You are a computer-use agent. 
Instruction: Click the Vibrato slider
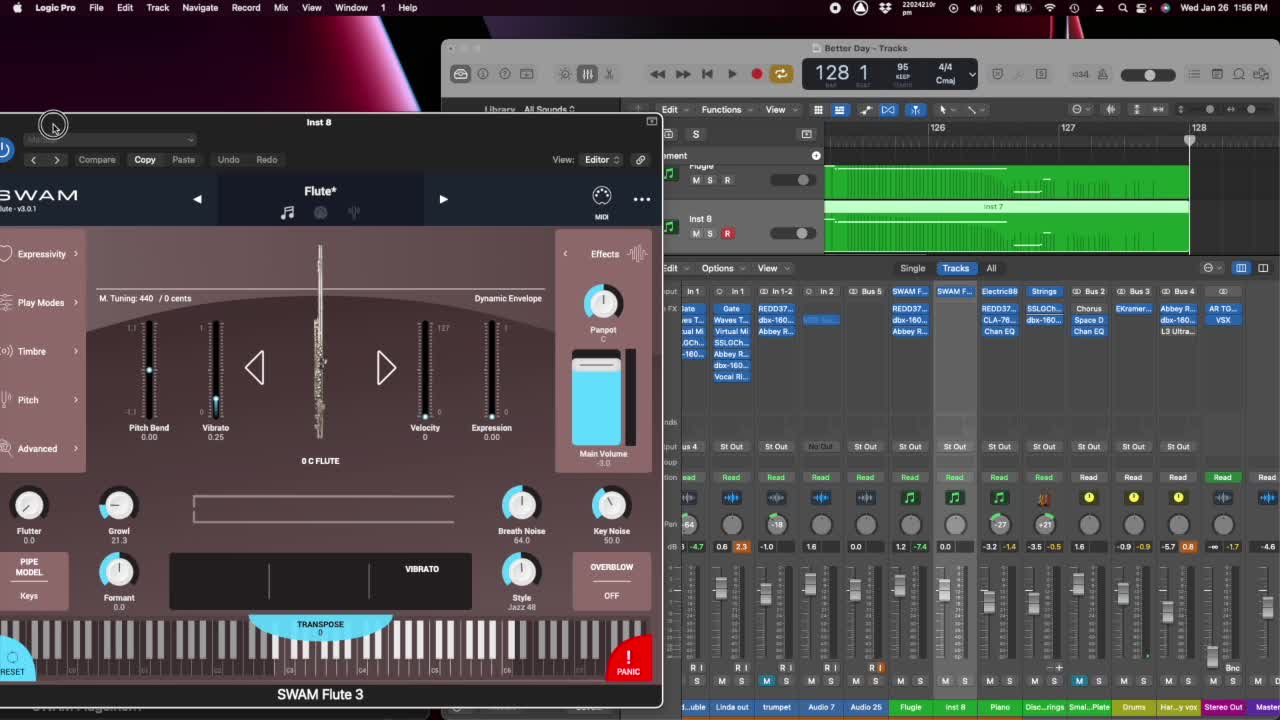pyautogui.click(x=215, y=370)
